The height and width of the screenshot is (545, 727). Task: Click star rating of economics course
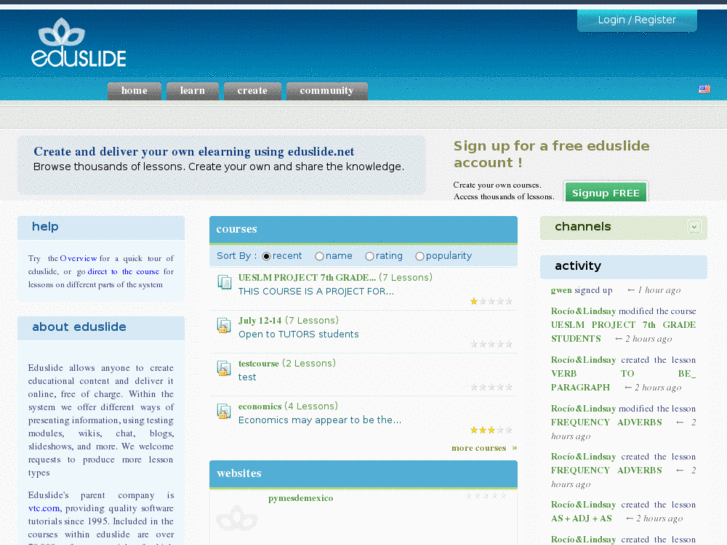pos(491,430)
